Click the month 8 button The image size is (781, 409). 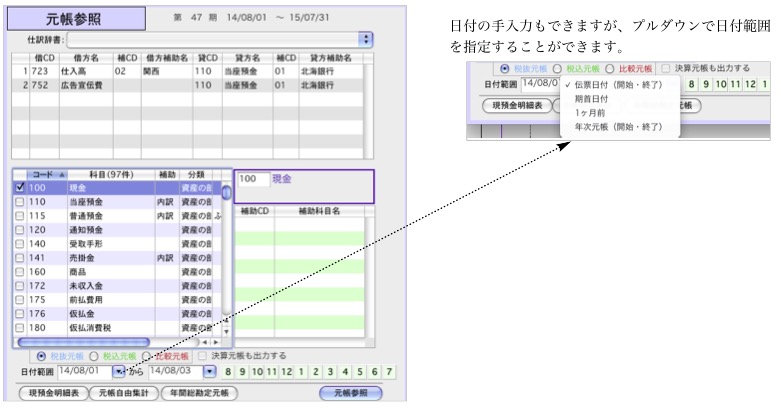[x=228, y=372]
